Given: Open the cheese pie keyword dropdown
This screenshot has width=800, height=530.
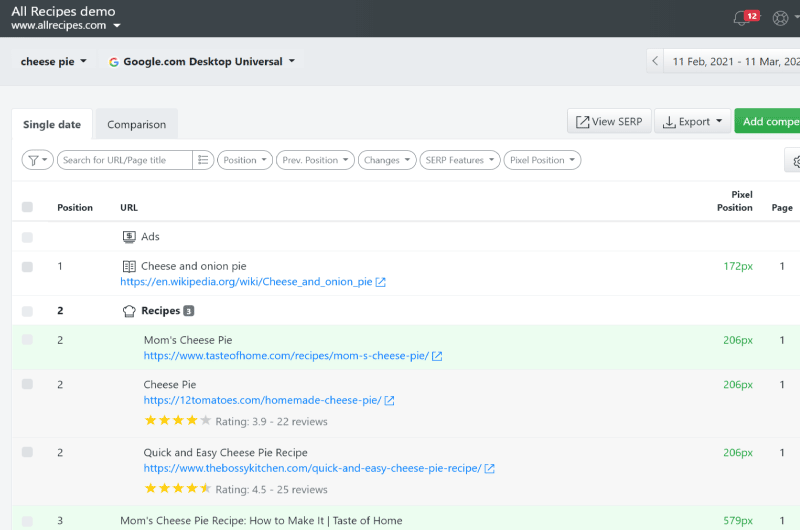Looking at the screenshot, I should point(54,62).
